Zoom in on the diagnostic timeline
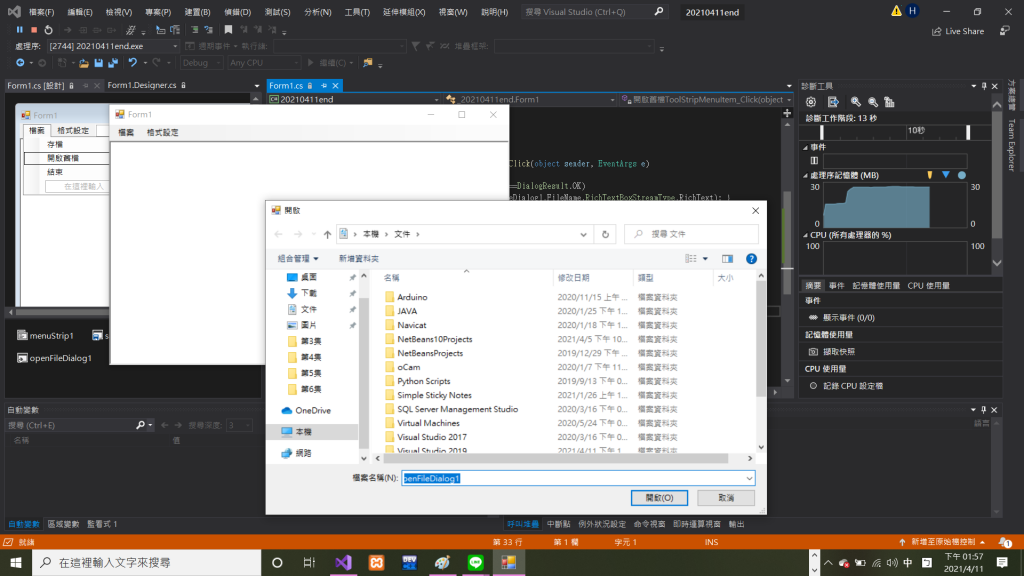Screen dimensions: 1024x576 856,102
